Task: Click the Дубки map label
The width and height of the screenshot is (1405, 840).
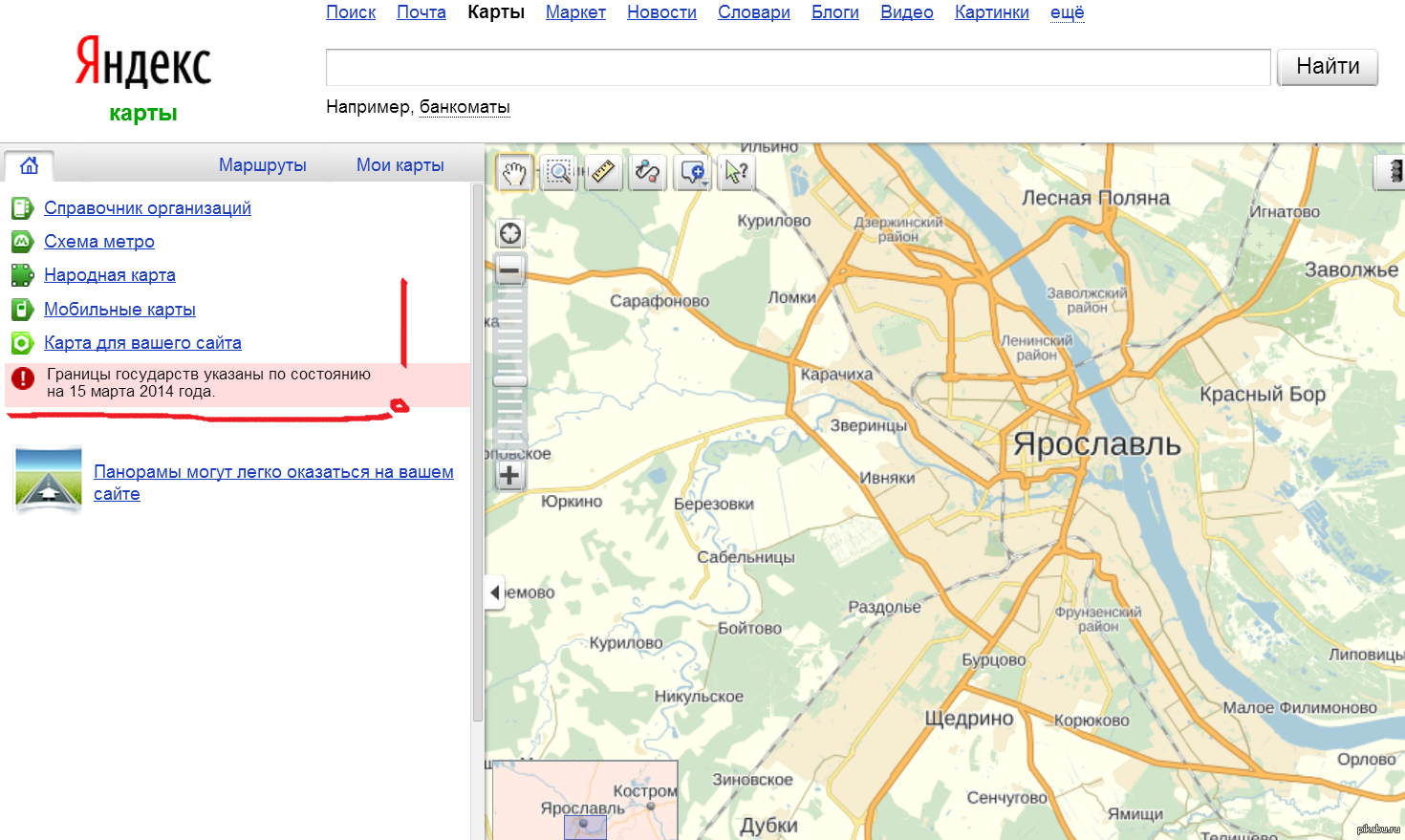Action: 768,826
